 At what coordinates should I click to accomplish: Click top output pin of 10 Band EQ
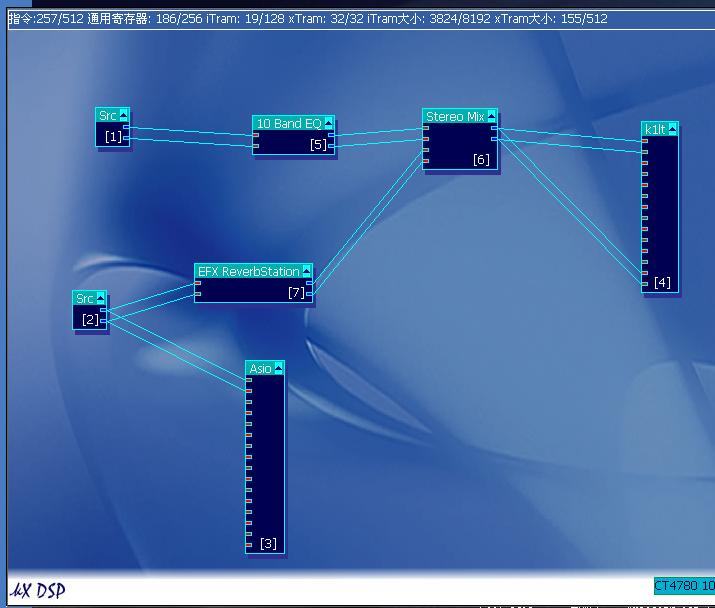pos(332,135)
